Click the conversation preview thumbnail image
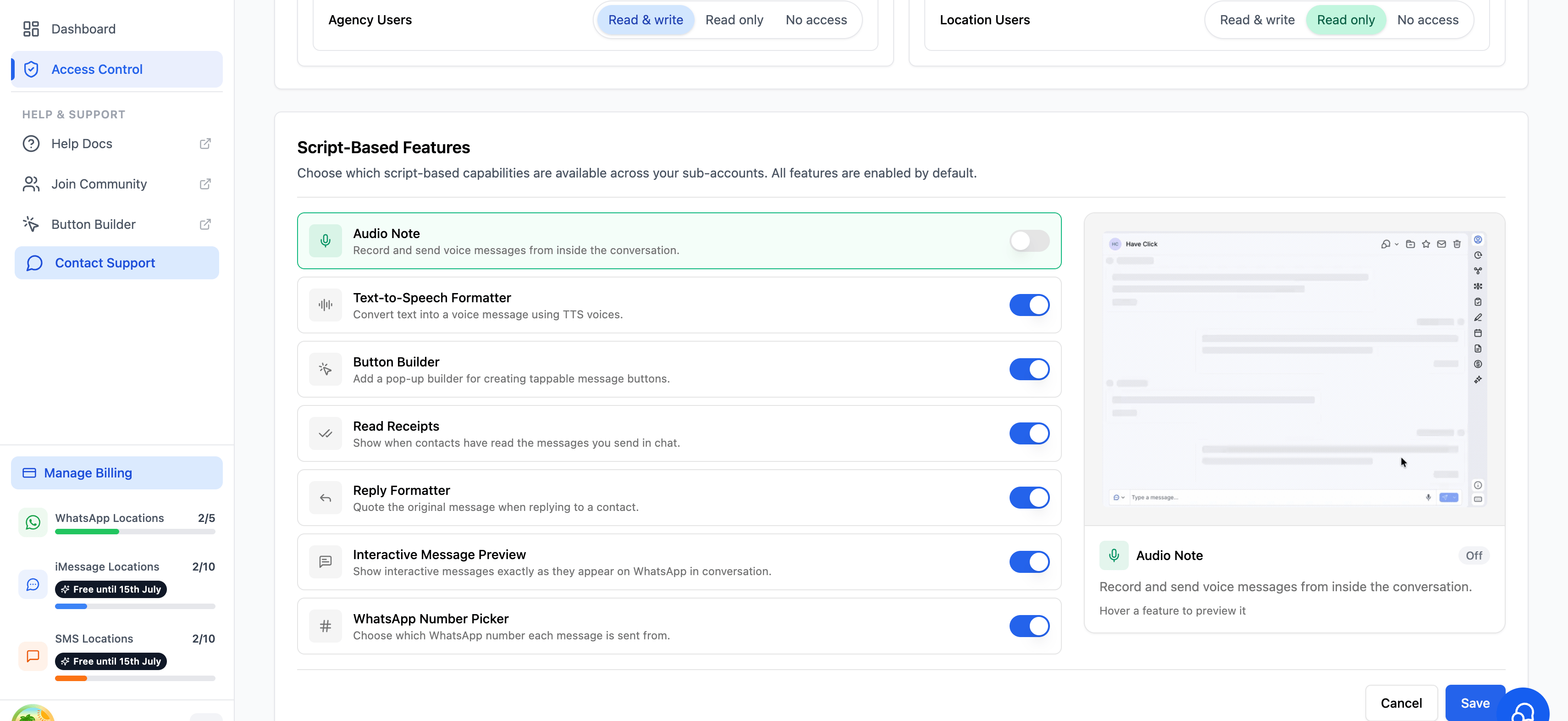This screenshot has height=721, width=1568. point(1294,369)
